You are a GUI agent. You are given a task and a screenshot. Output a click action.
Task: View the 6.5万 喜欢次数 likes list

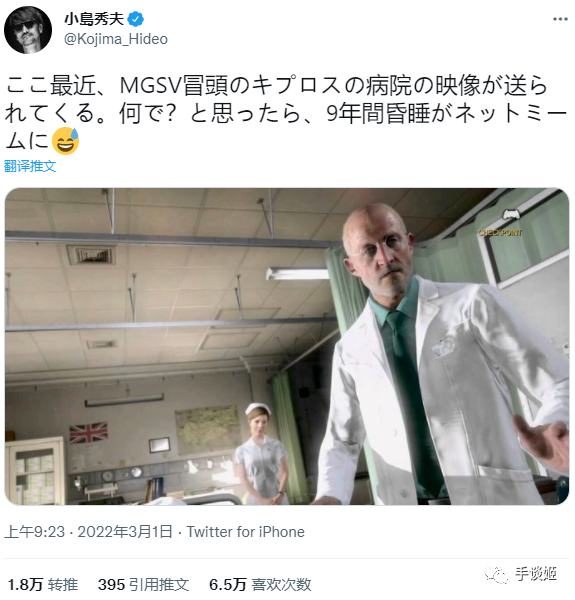(260, 585)
